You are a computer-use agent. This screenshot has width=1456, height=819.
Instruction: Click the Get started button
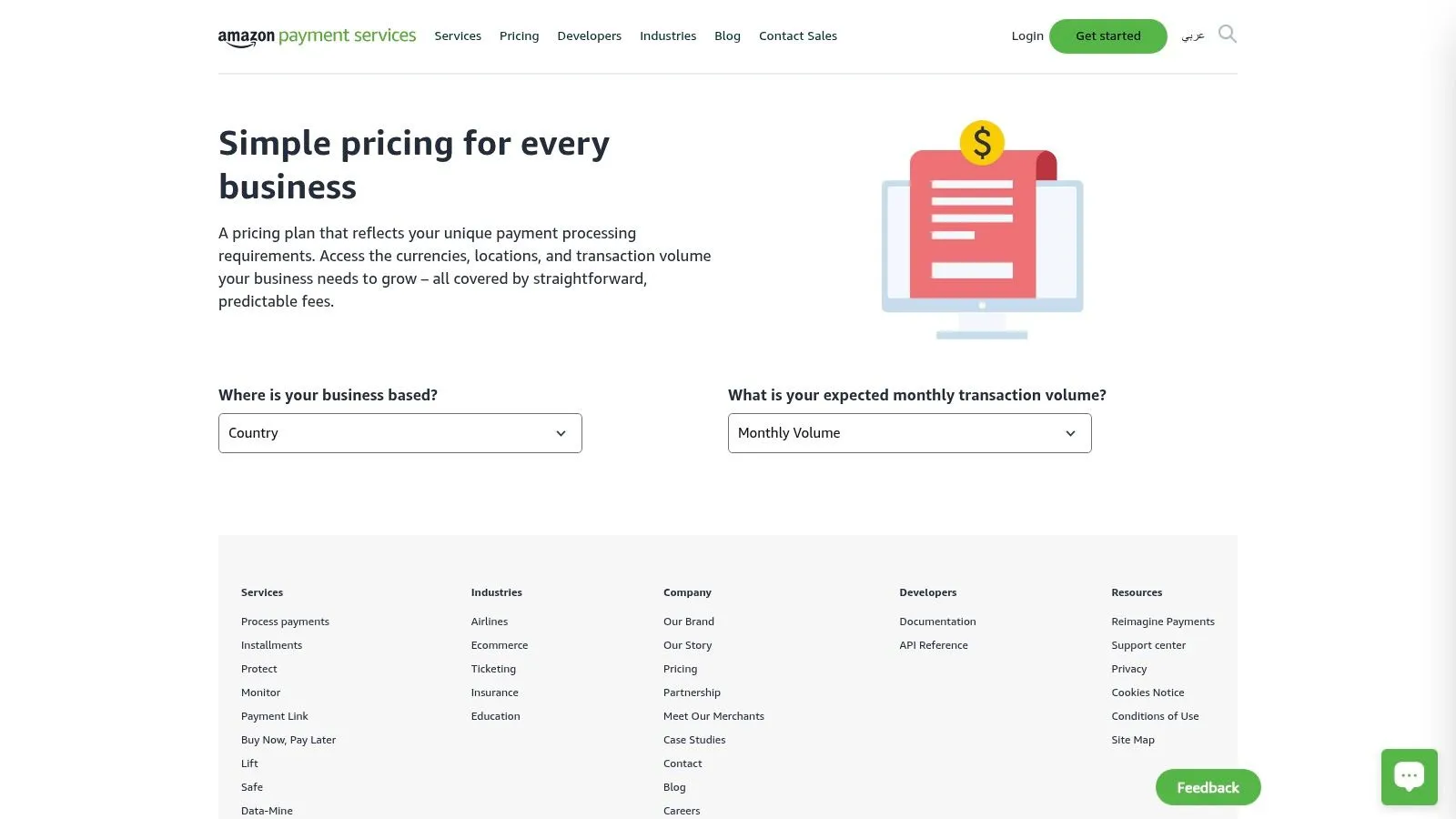(1107, 35)
